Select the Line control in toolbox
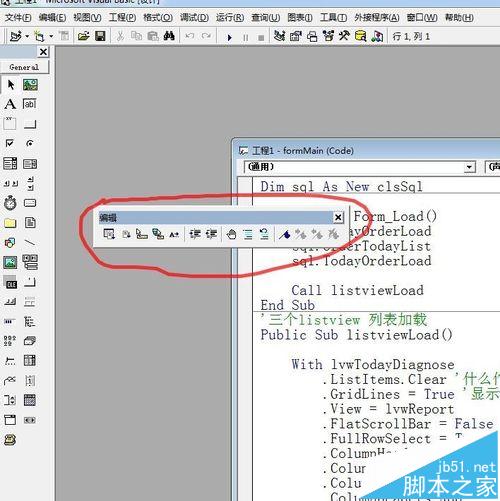Viewport: 500px width, 501px height. click(30, 242)
